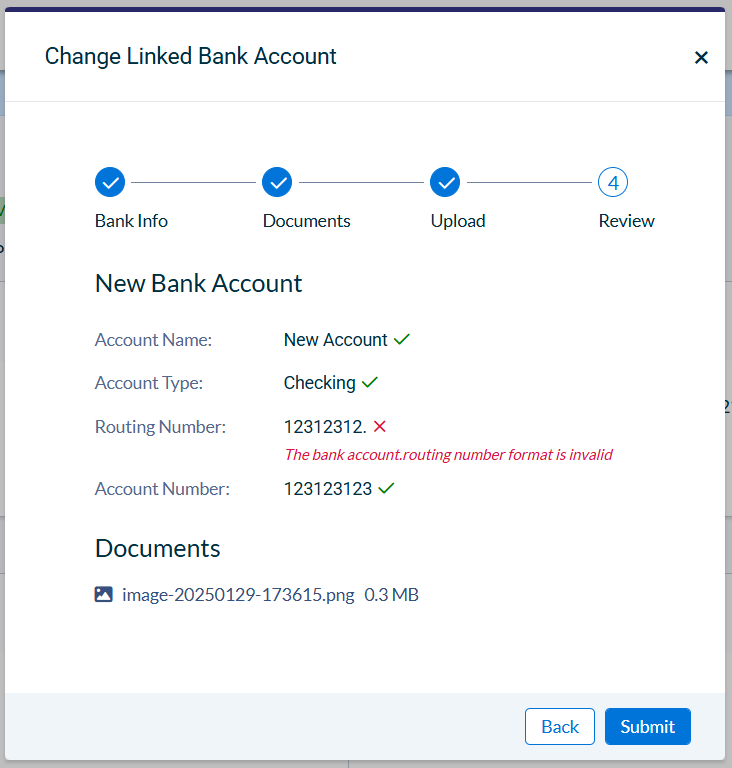Click the Documents step checkmark circle
732x768 pixels.
(277, 182)
